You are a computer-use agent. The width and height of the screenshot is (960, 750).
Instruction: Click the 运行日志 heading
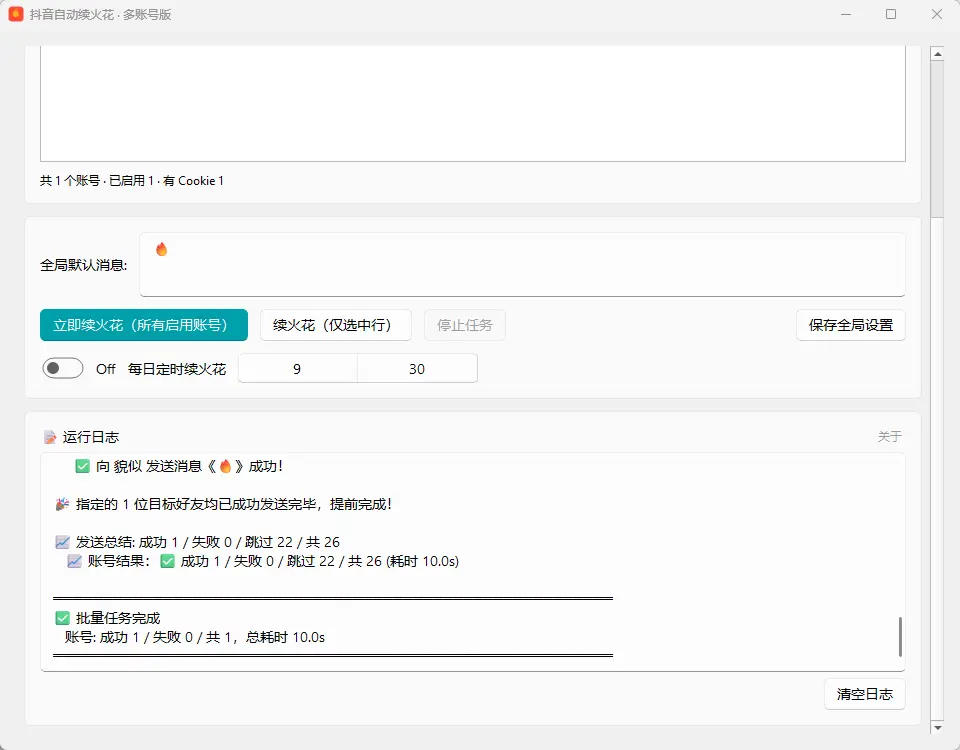coord(91,437)
